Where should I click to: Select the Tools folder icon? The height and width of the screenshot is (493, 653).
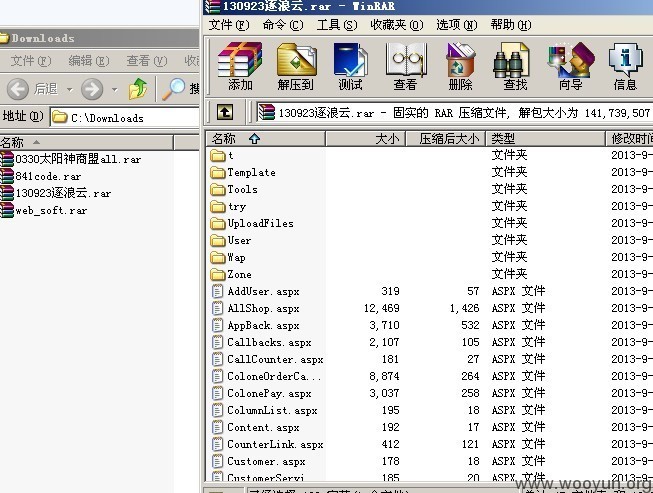point(218,189)
